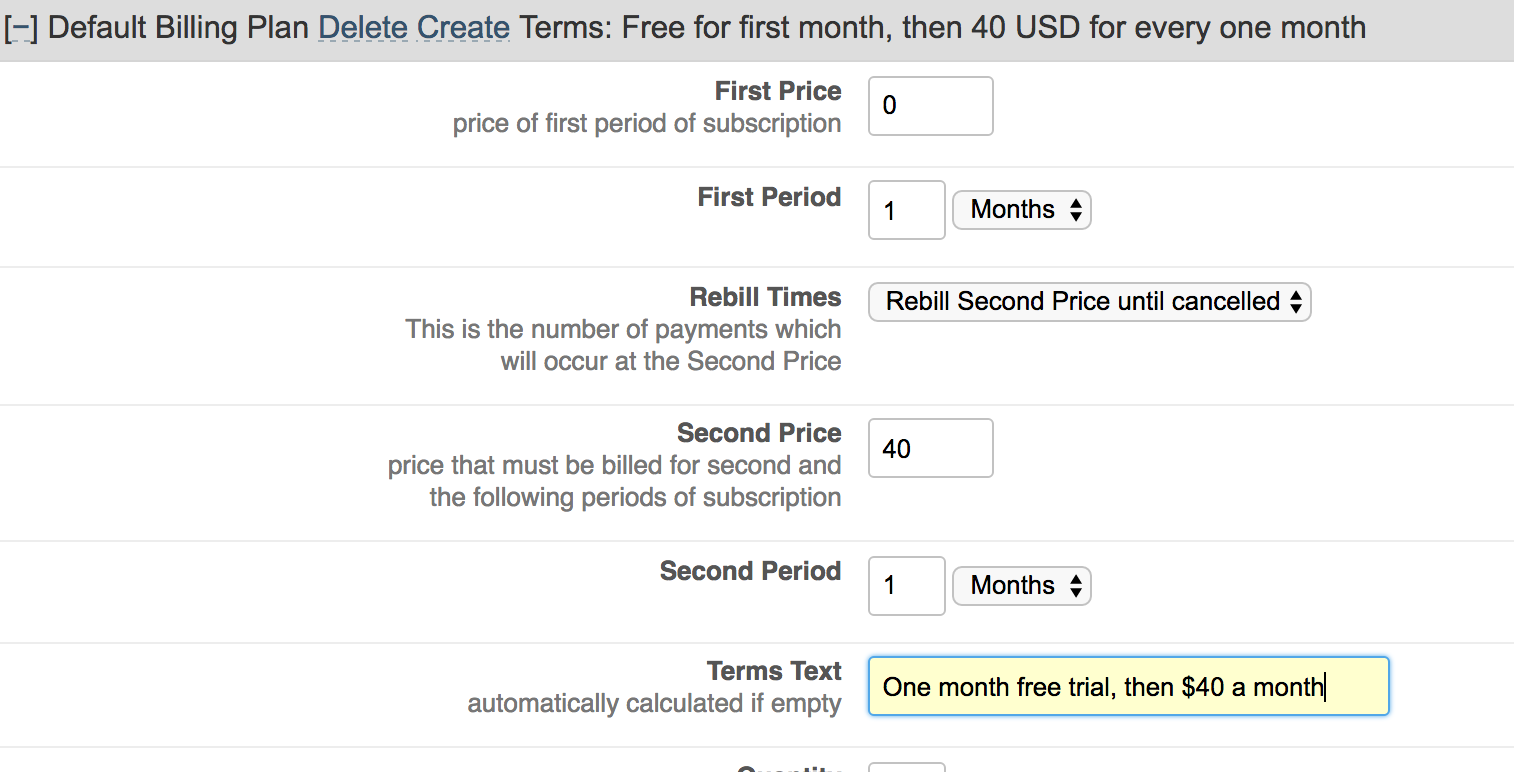This screenshot has height=772, width=1514.
Task: Click the Terms Text label
Action: coord(774,671)
